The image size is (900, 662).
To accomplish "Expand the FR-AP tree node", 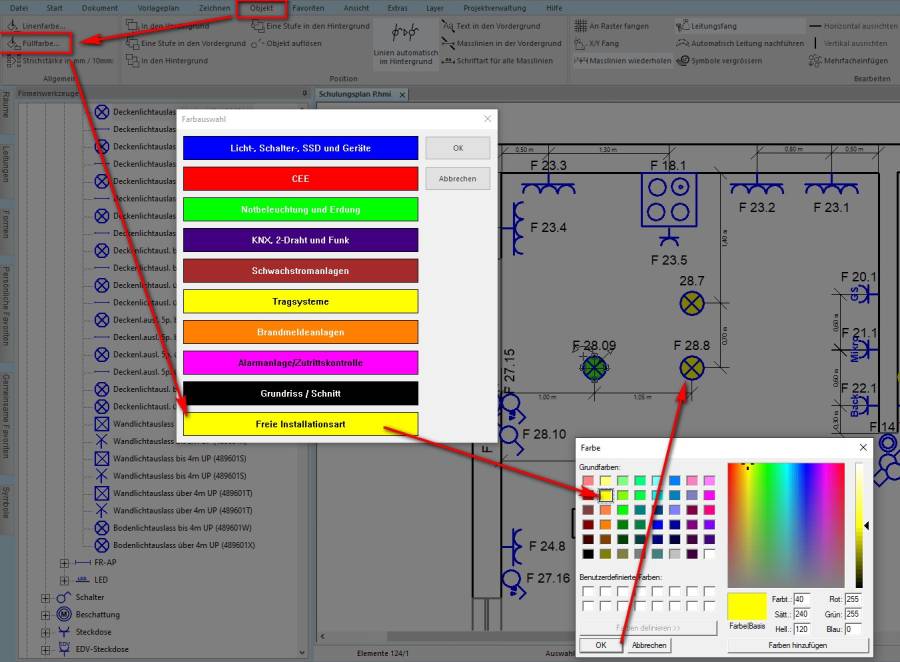I will point(64,563).
